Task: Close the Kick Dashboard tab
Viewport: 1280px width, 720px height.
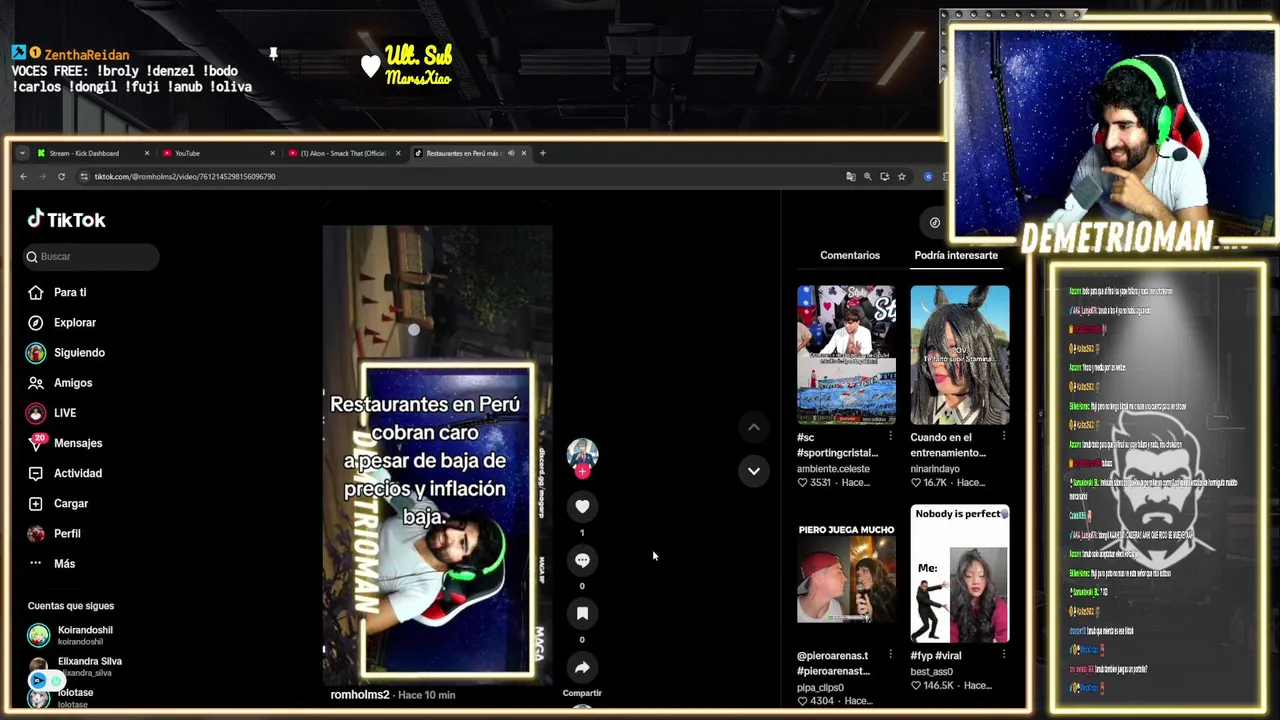Action: tap(147, 153)
